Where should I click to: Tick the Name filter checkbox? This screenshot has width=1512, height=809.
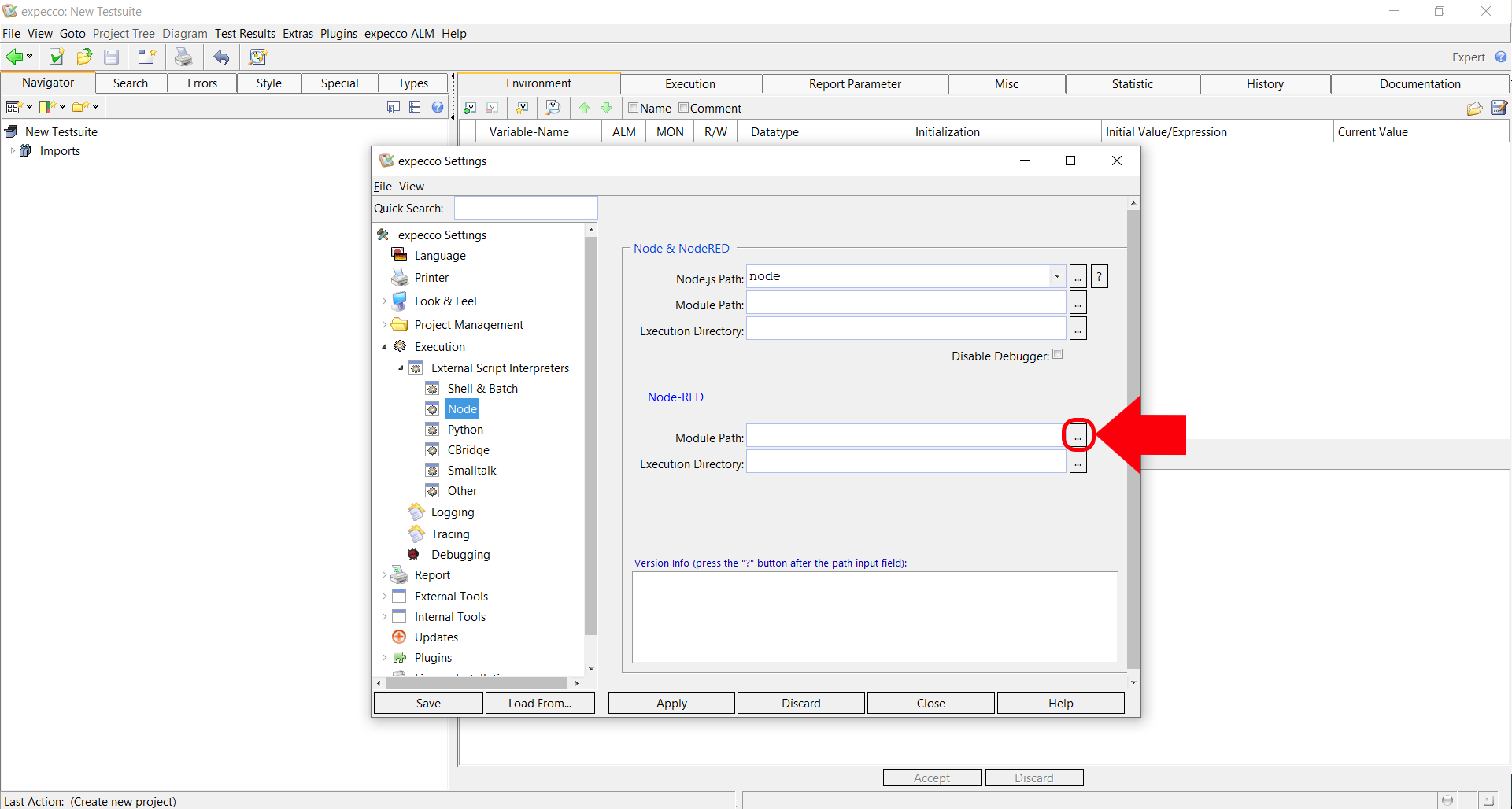633,108
